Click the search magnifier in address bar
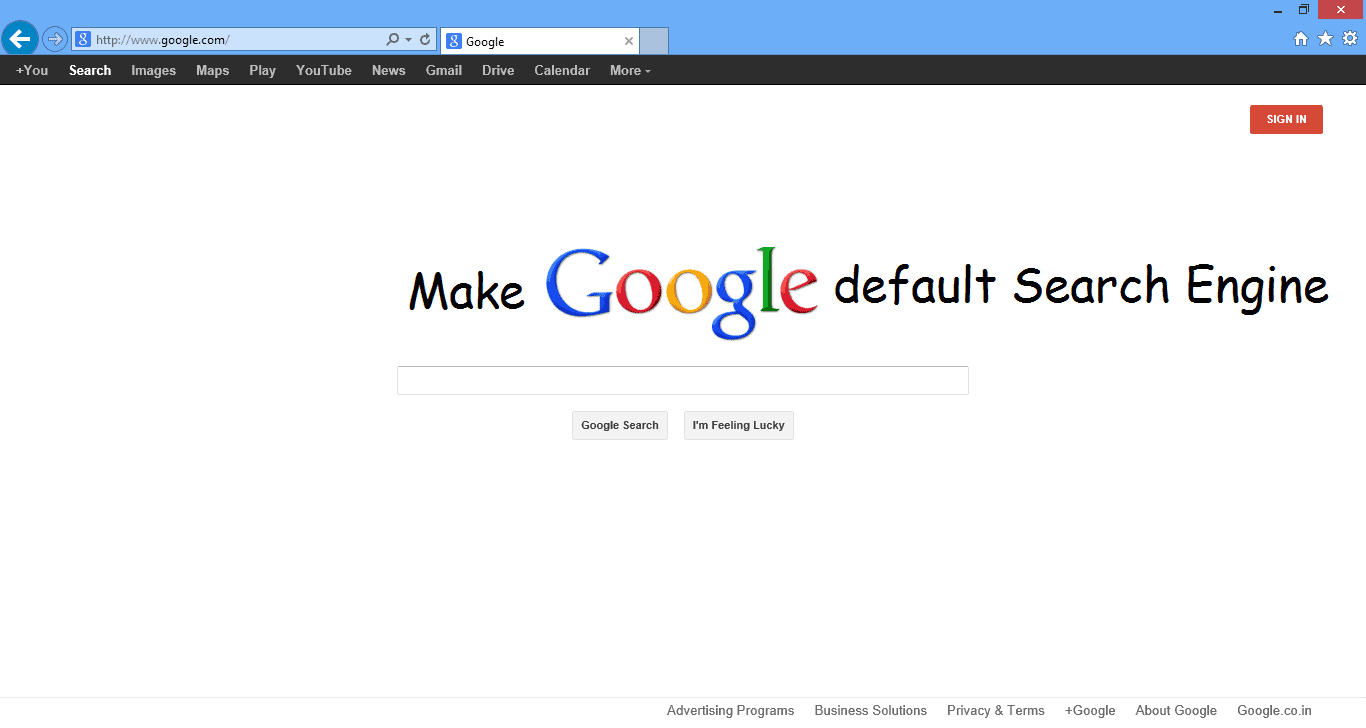This screenshot has height=728, width=1366. [x=392, y=40]
